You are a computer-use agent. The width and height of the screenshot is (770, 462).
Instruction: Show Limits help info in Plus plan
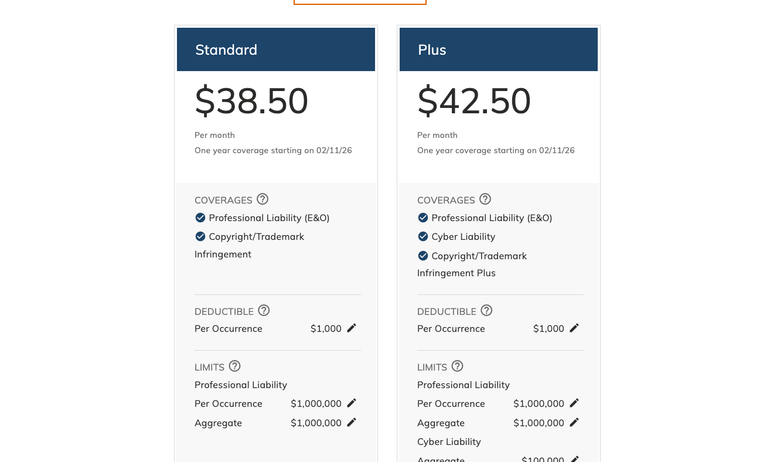click(x=458, y=367)
